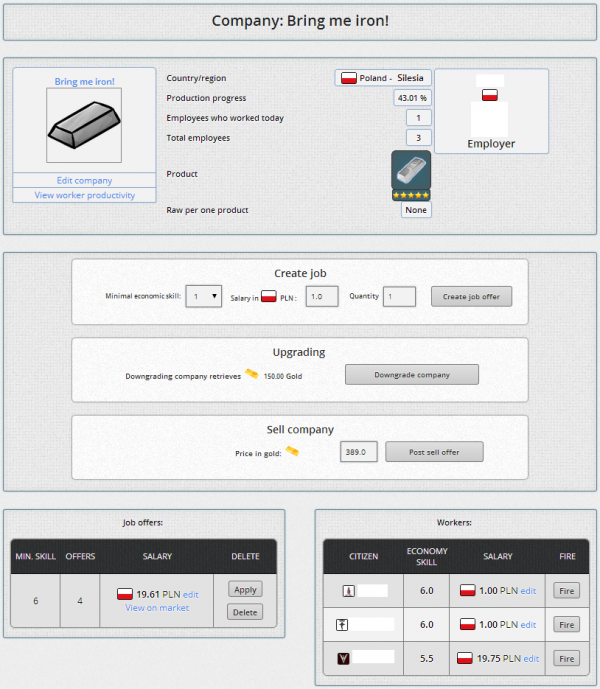Click flag icon beside 19.61 PLN job offer

[125, 594]
